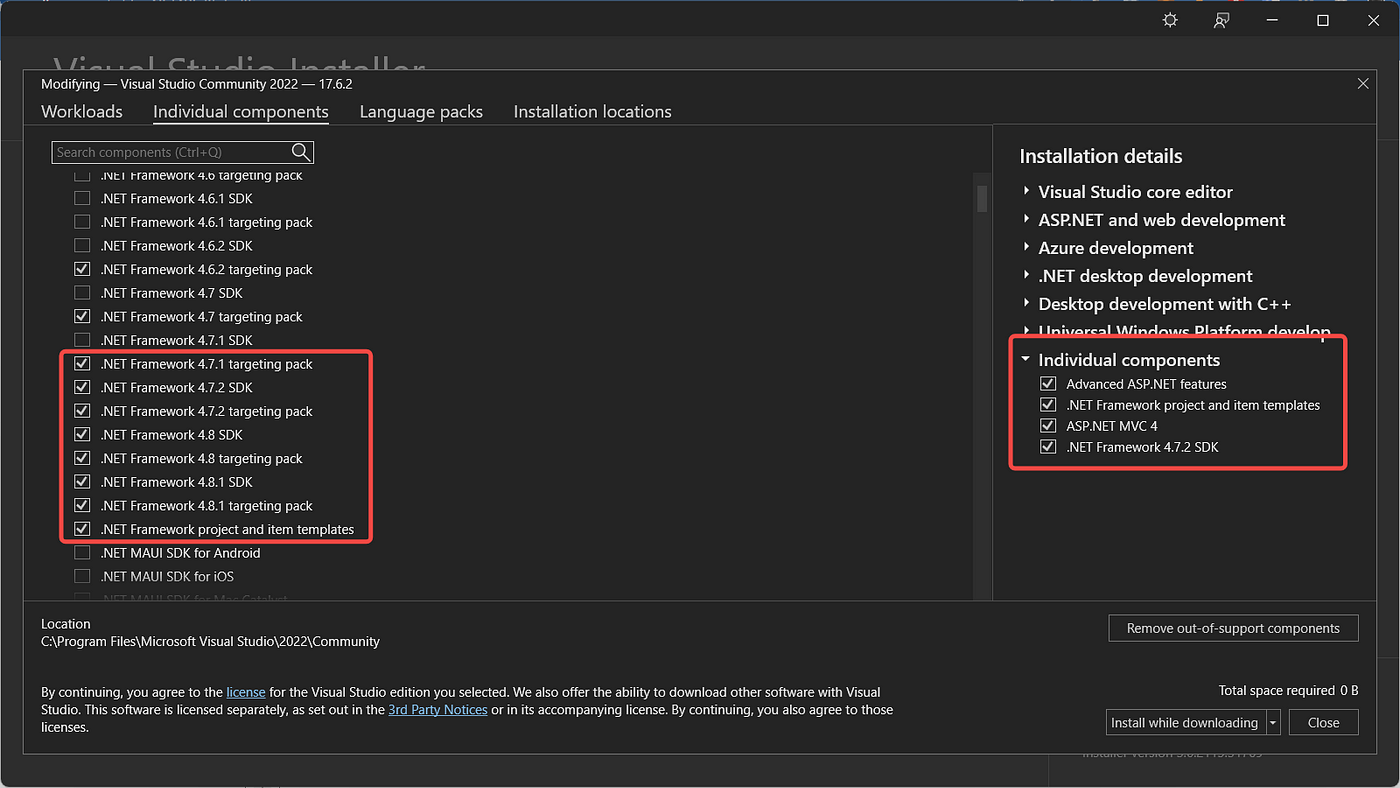Toggle .NET Framework 4.7.2 targeting pack checkbox
The image size is (1400, 788).
(82, 411)
